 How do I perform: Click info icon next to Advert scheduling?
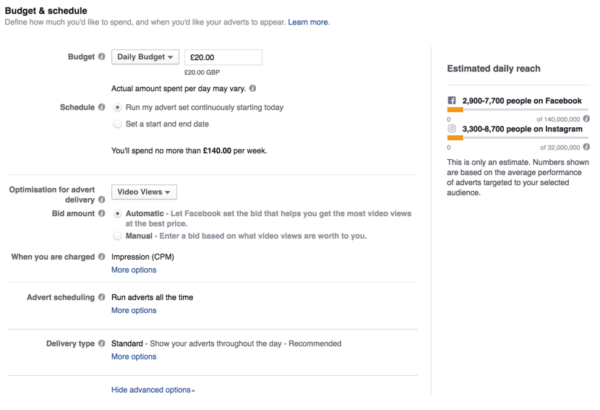[x=101, y=297]
